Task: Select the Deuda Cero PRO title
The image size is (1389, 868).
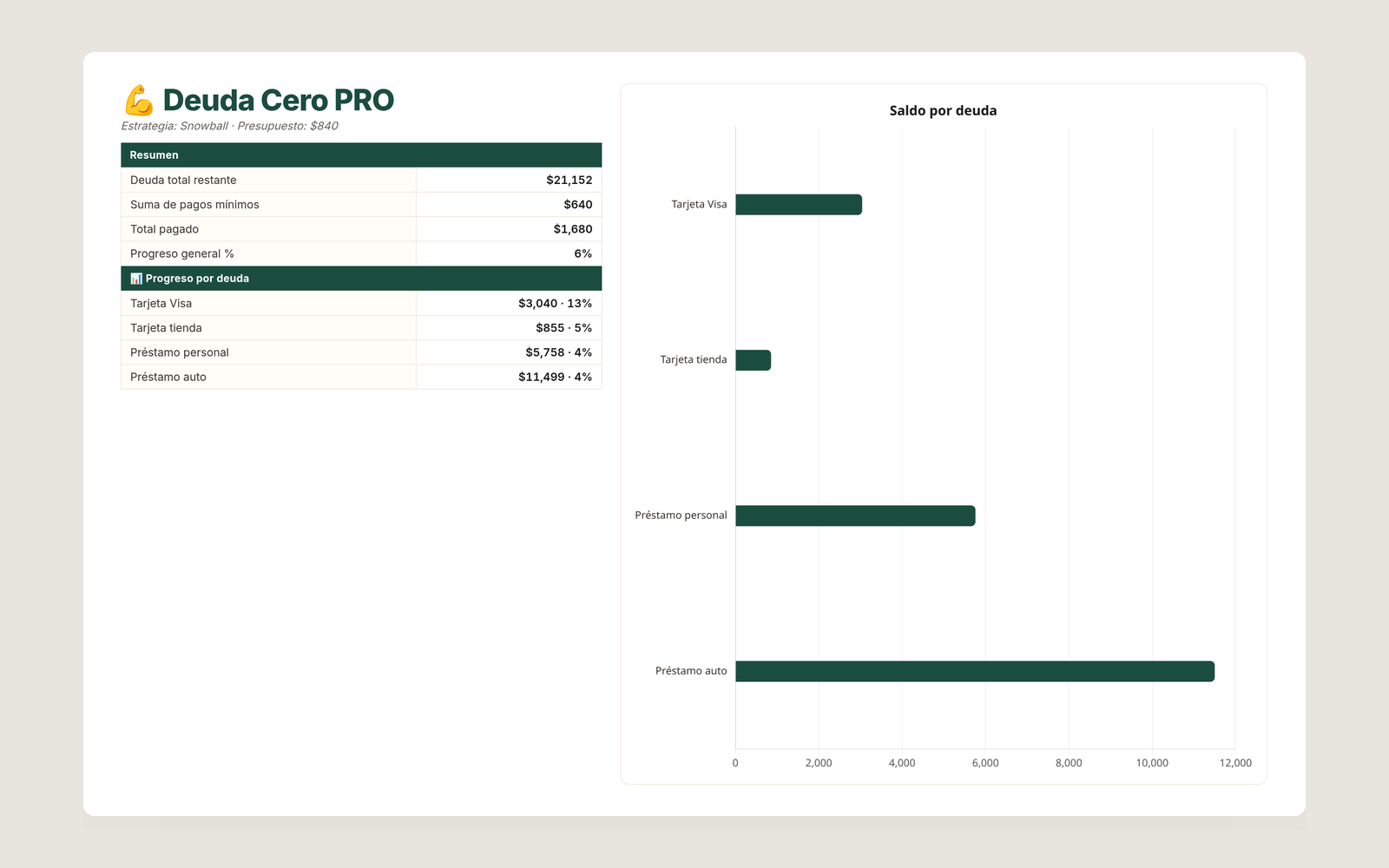Action: pos(279,101)
